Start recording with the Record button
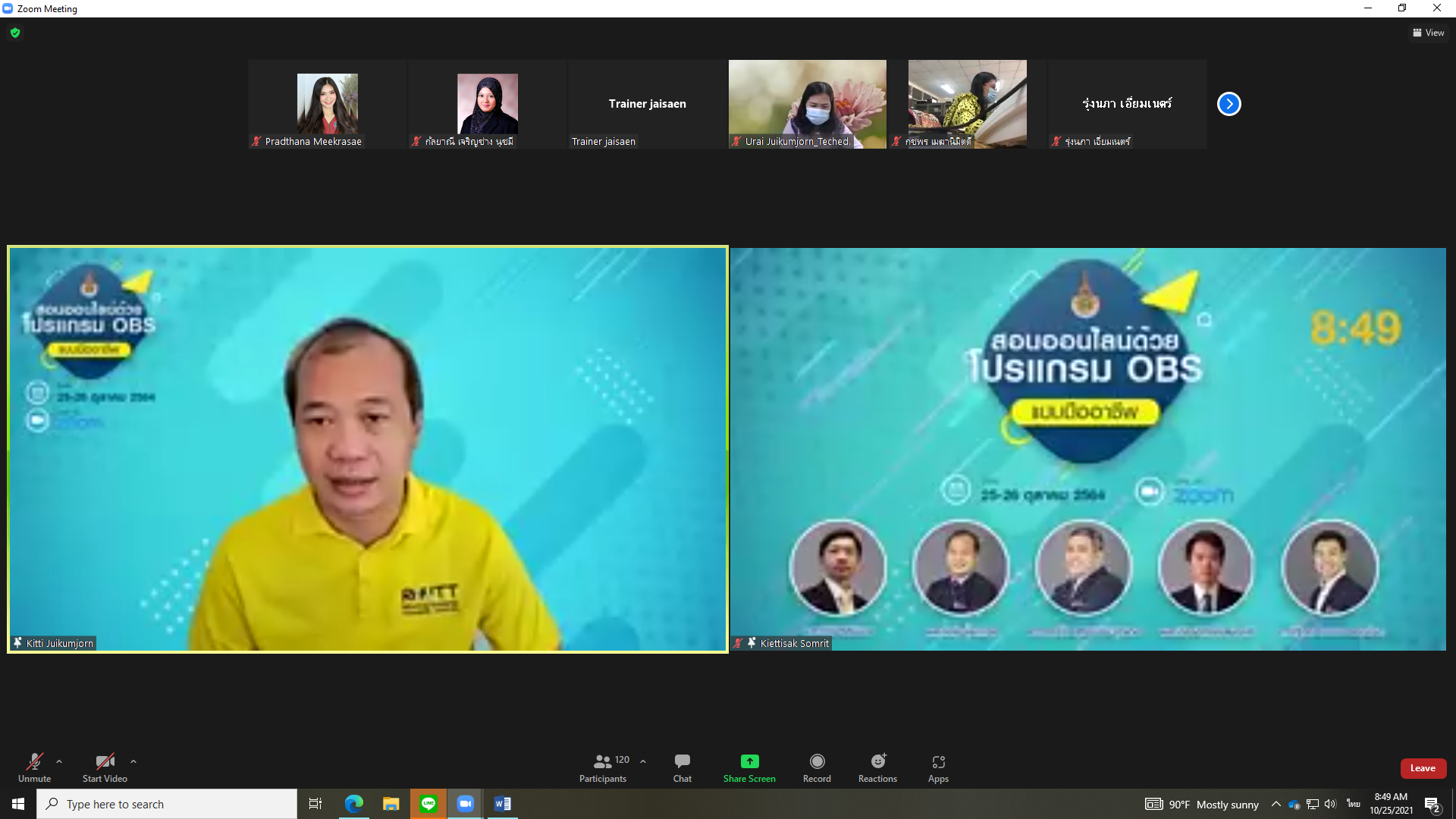 pyautogui.click(x=817, y=767)
